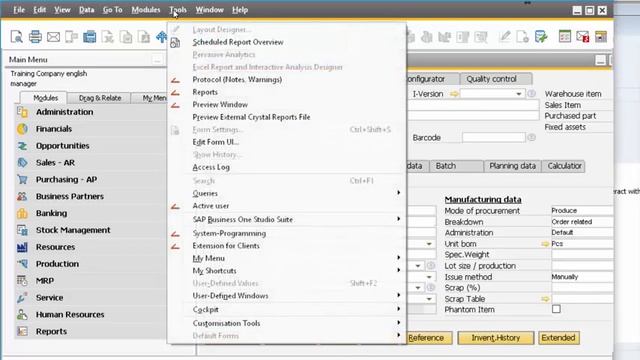Click the Lot size / production field
Image resolution: width=640 pixels, height=360 pixels.
tap(582, 266)
